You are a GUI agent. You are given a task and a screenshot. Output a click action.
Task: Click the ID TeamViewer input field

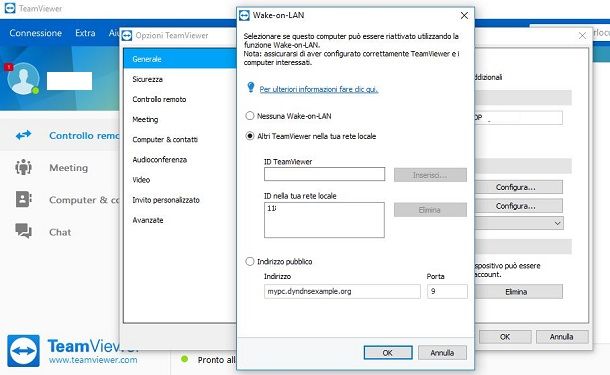pyautogui.click(x=324, y=174)
